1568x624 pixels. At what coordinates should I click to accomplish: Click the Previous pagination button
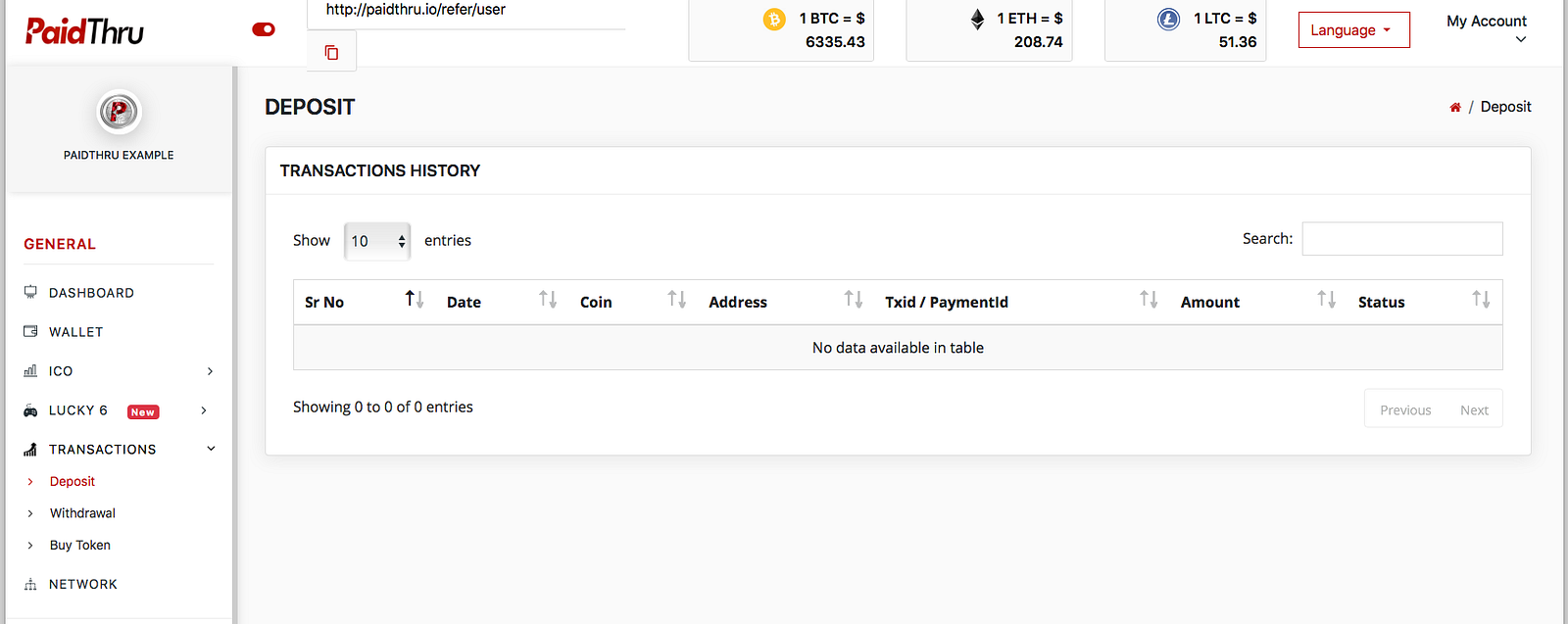coord(1405,409)
